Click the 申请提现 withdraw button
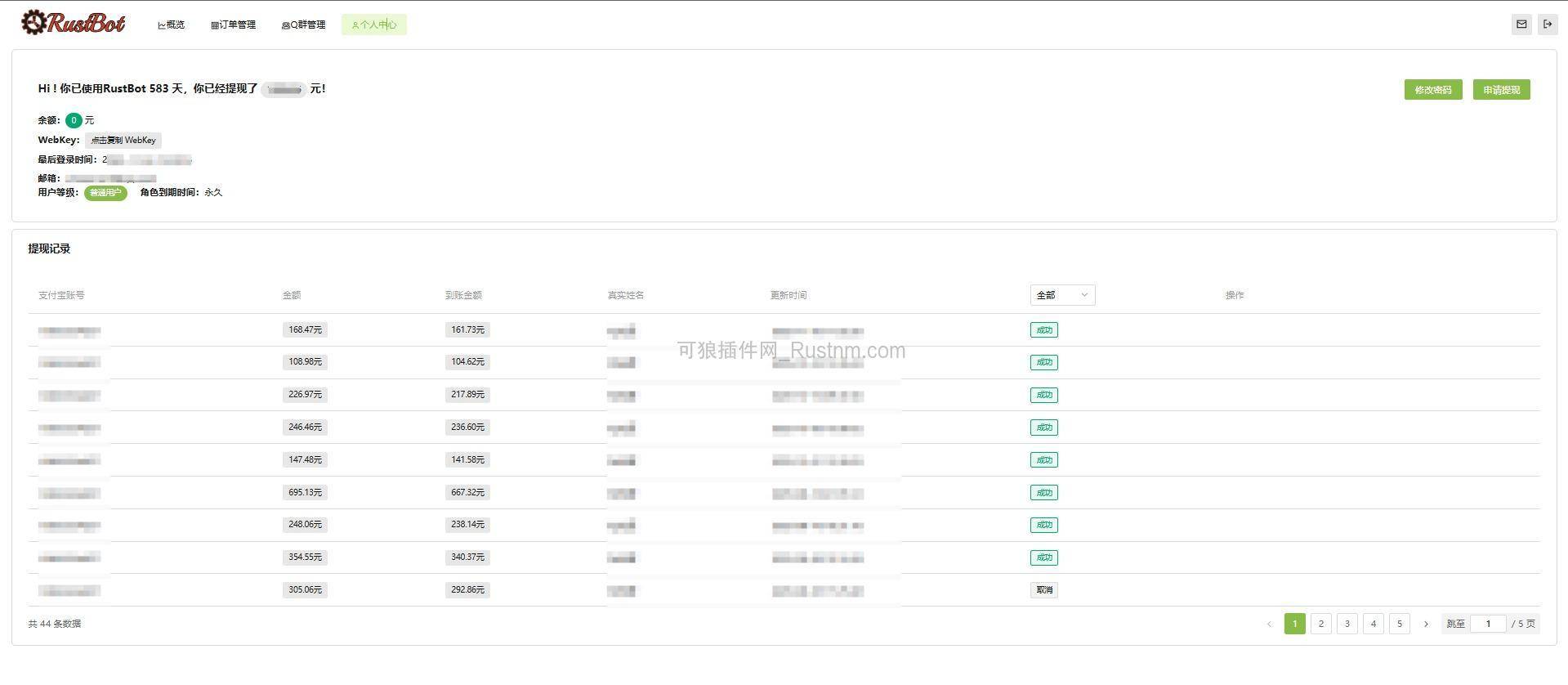Screen dimensions: 1568x685 pos(1502,90)
